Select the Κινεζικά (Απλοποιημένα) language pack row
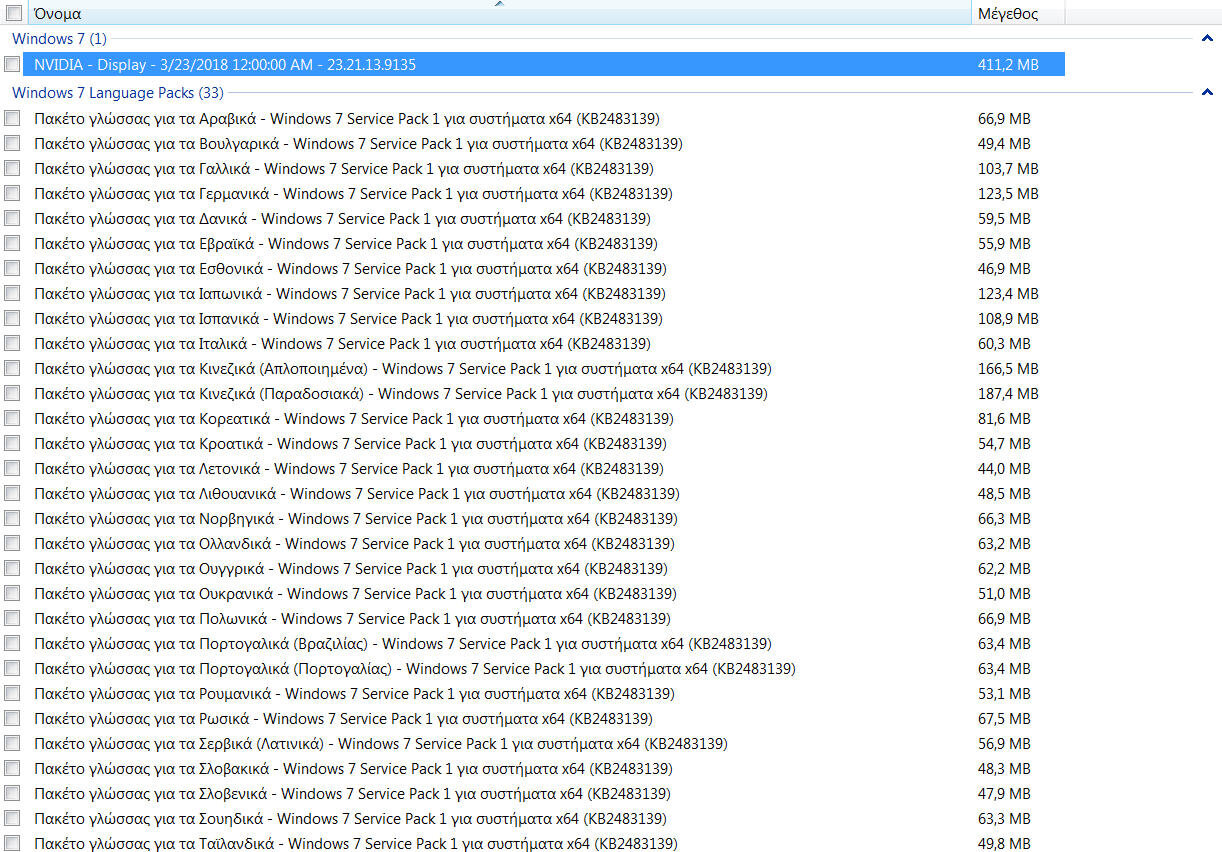The image size is (1222, 852). click(x=544, y=368)
